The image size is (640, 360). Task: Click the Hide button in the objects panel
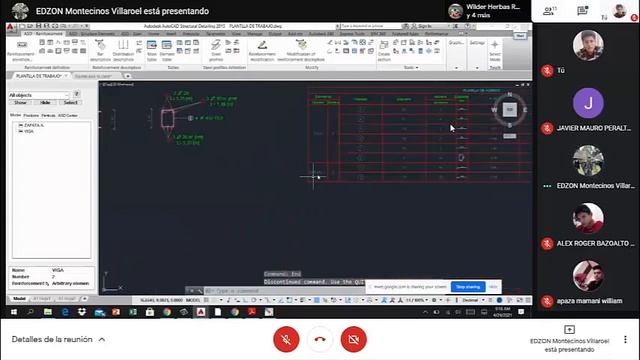coord(45,102)
